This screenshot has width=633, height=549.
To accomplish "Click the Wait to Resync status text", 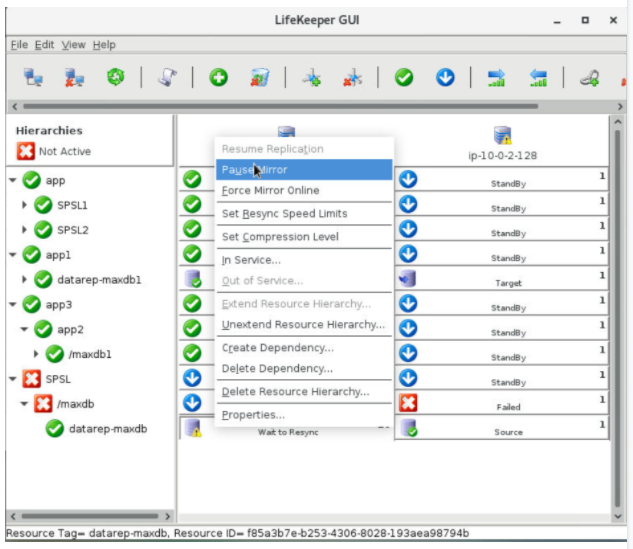I will pos(288,432).
